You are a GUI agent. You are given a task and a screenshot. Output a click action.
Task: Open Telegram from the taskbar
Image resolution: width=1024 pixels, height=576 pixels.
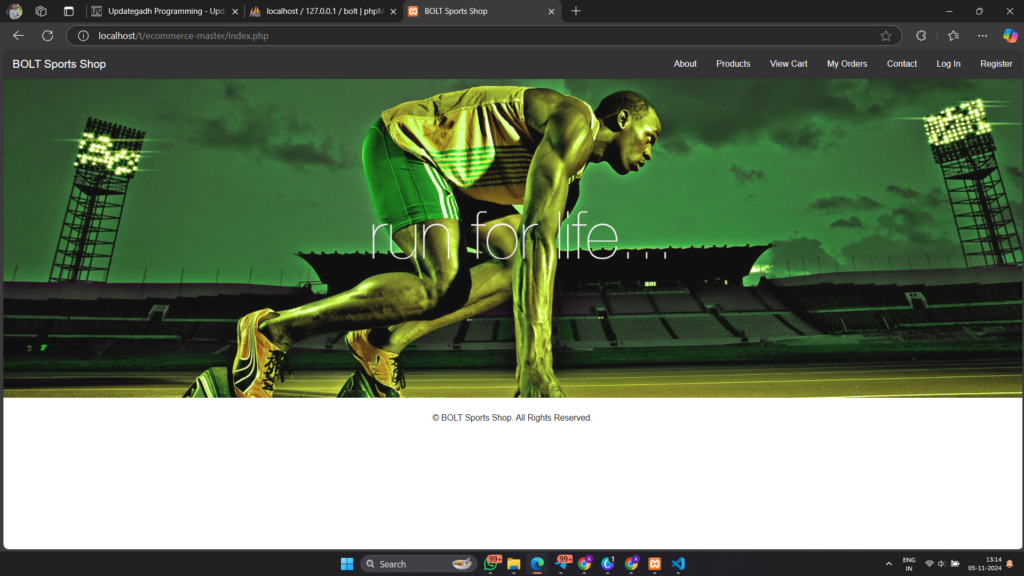pos(562,564)
